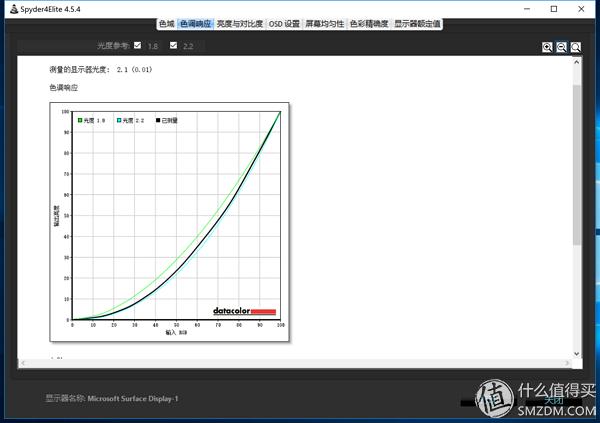Enable the gamma 1.8 reference checkbox
Image resolution: width=600 pixels, height=423 pixels.
[139, 46]
